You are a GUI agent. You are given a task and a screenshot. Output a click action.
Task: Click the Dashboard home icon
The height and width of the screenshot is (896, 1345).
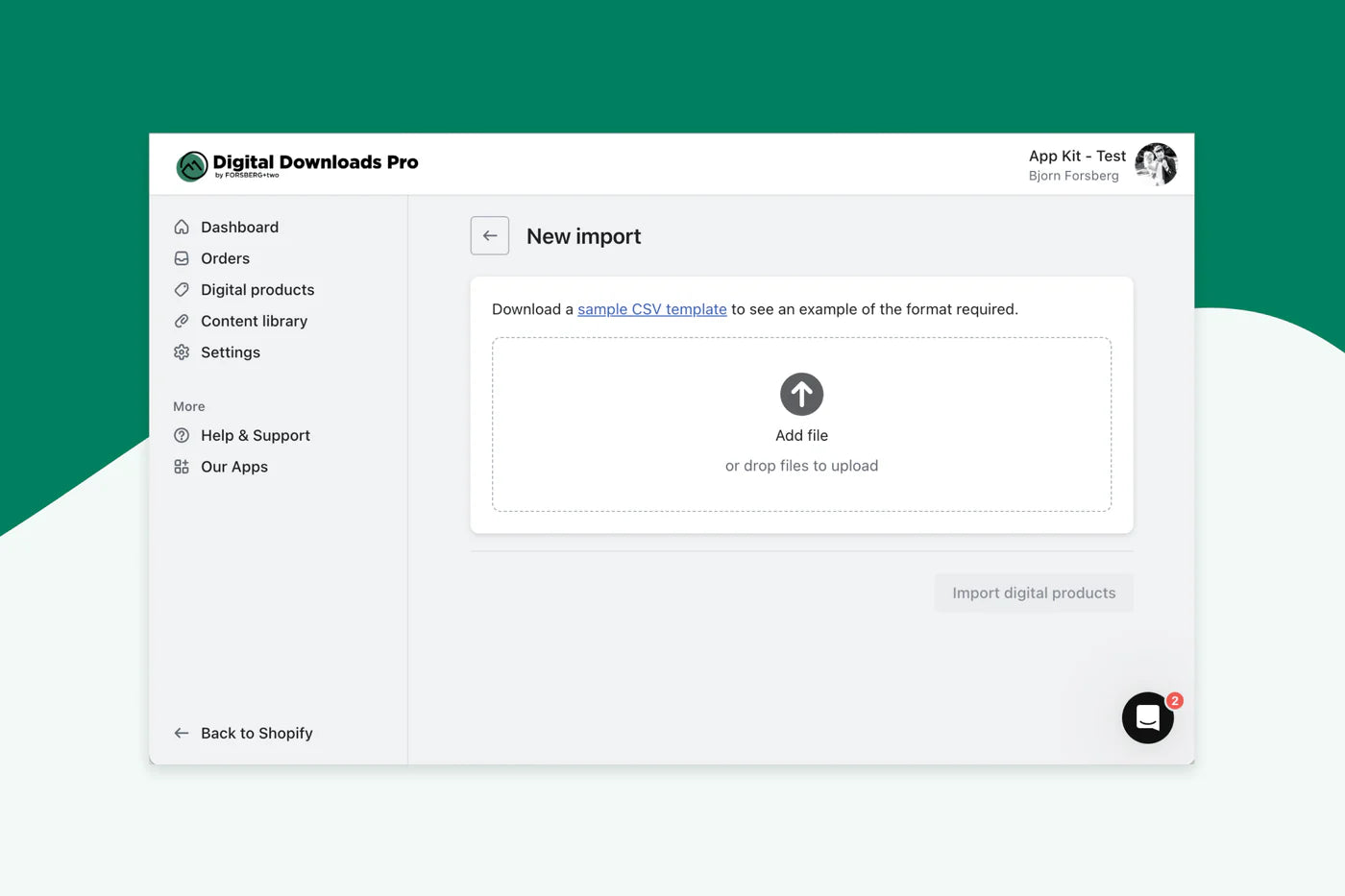[182, 227]
